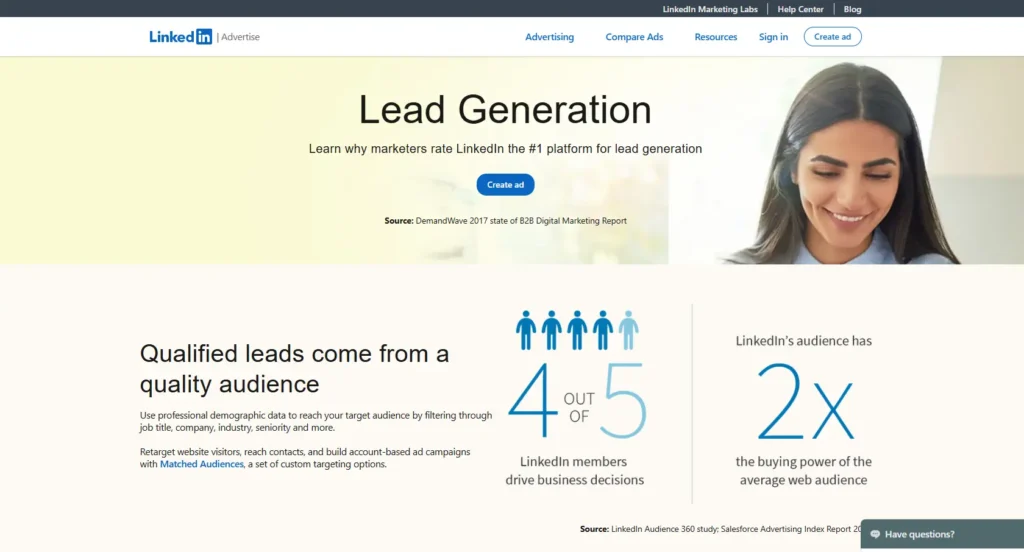Image resolution: width=1024 pixels, height=552 pixels.
Task: Click the Advertise label beside the logo
Action: 240,37
